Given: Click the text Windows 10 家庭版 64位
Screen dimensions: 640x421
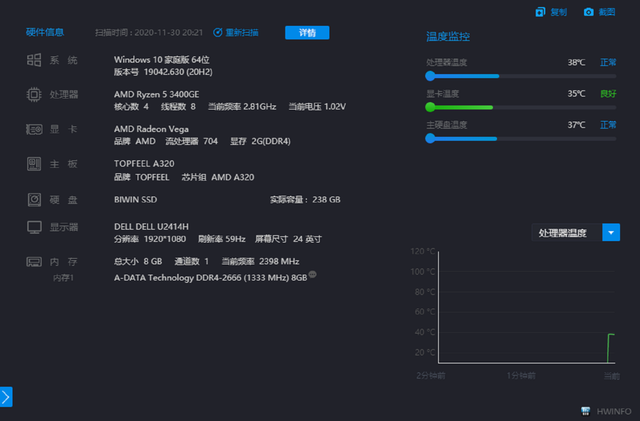Looking at the screenshot, I should pyautogui.click(x=162, y=60).
